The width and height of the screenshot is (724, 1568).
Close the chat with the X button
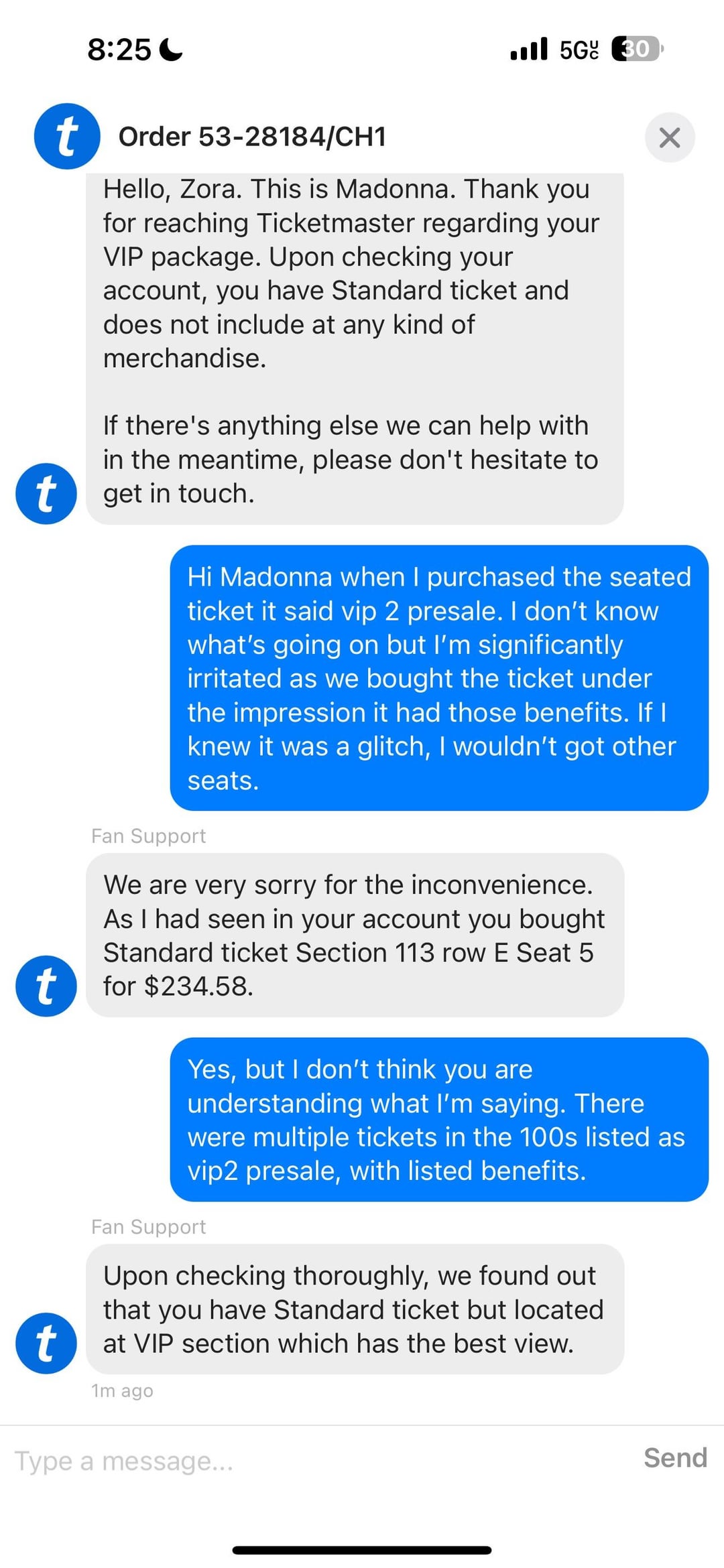(669, 137)
